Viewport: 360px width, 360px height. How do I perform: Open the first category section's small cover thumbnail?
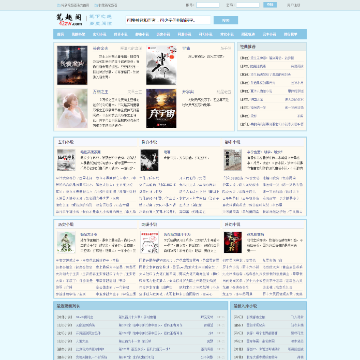pyautogui.click(x=66, y=160)
